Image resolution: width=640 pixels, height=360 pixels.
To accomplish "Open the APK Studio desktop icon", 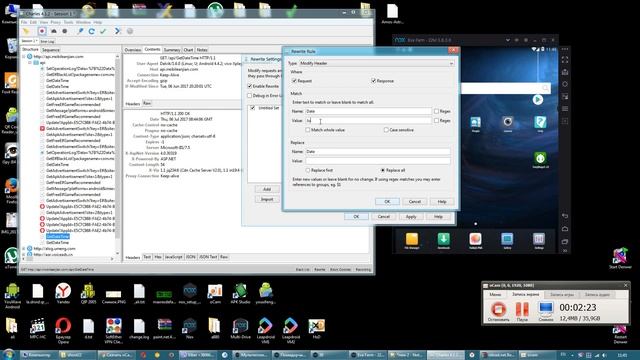I will 240,292.
